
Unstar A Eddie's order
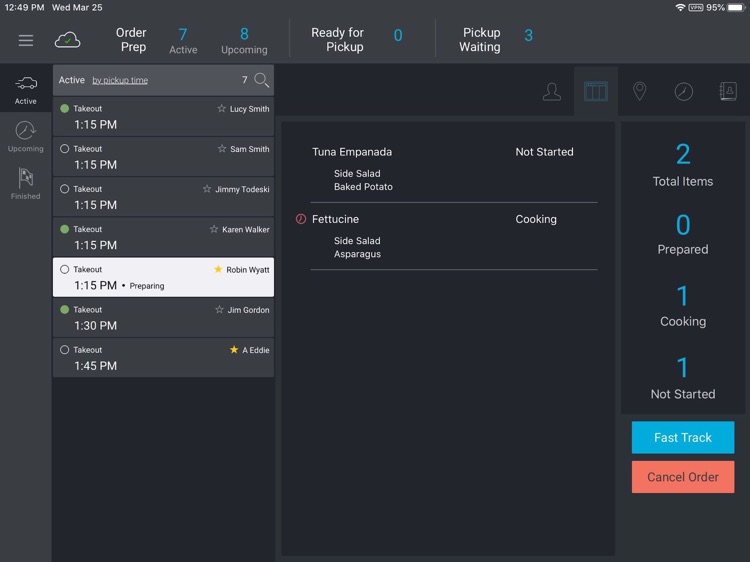234,350
